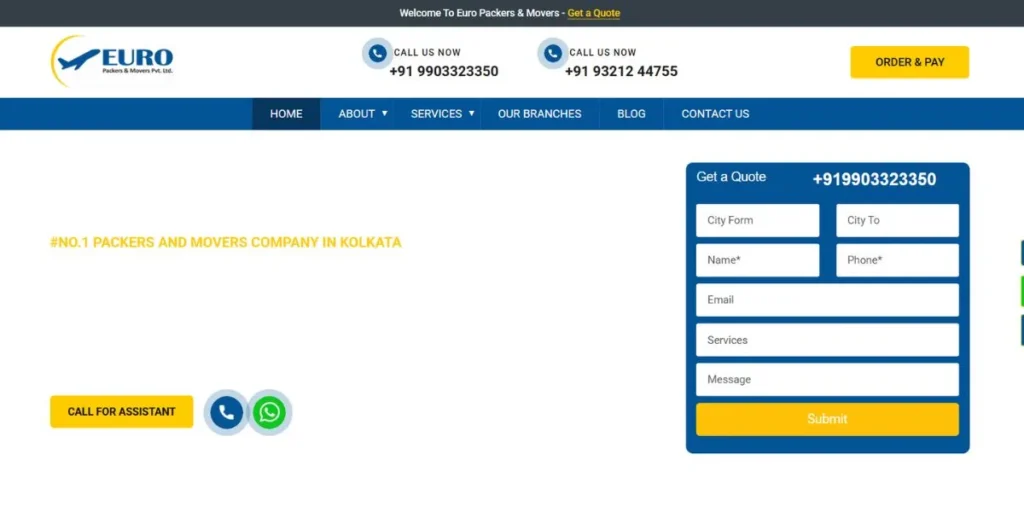Viewport: 1024px width, 512px height.
Task: Expand the About dropdown arrow
Action: click(x=385, y=113)
